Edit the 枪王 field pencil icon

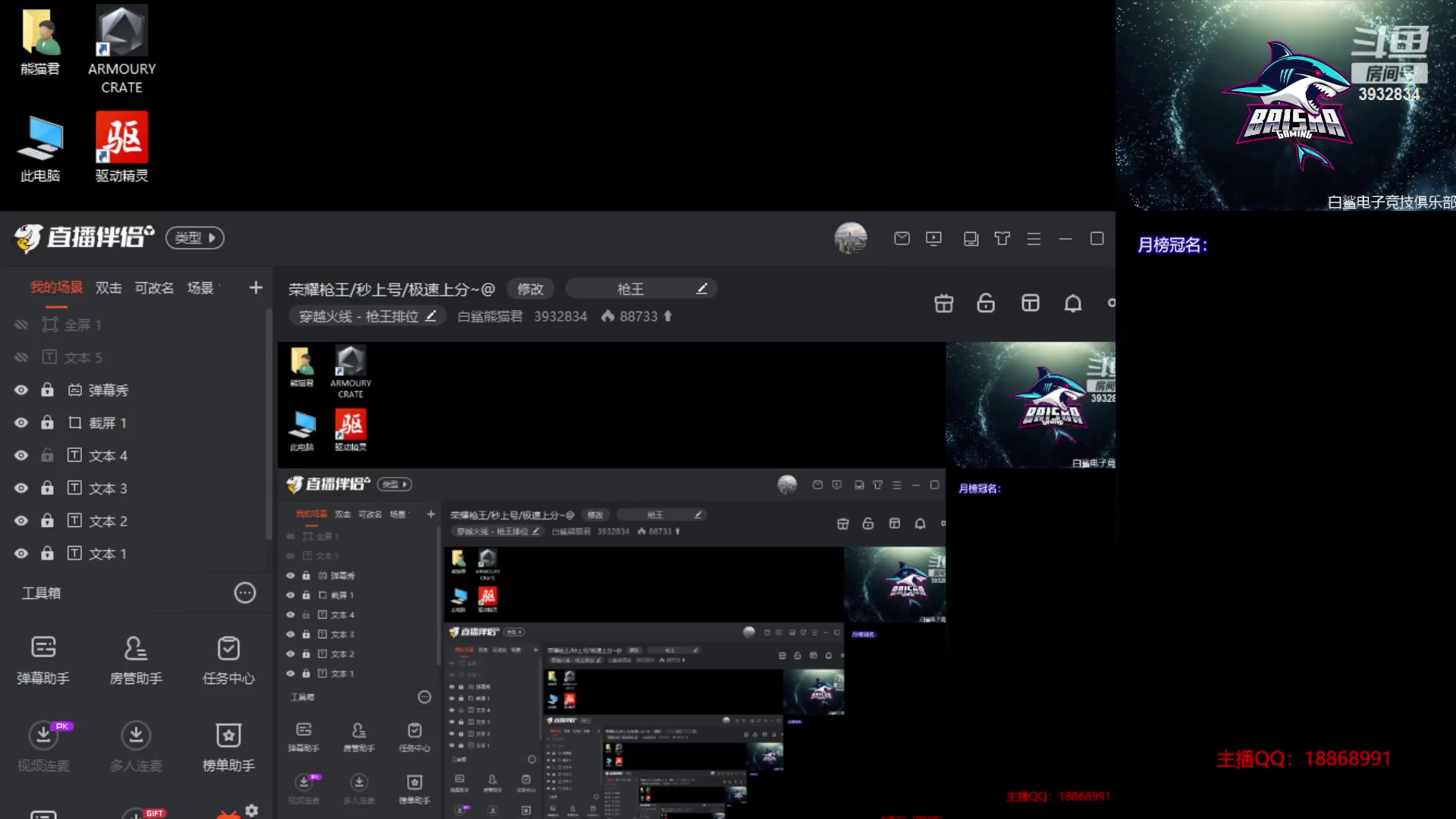702,289
